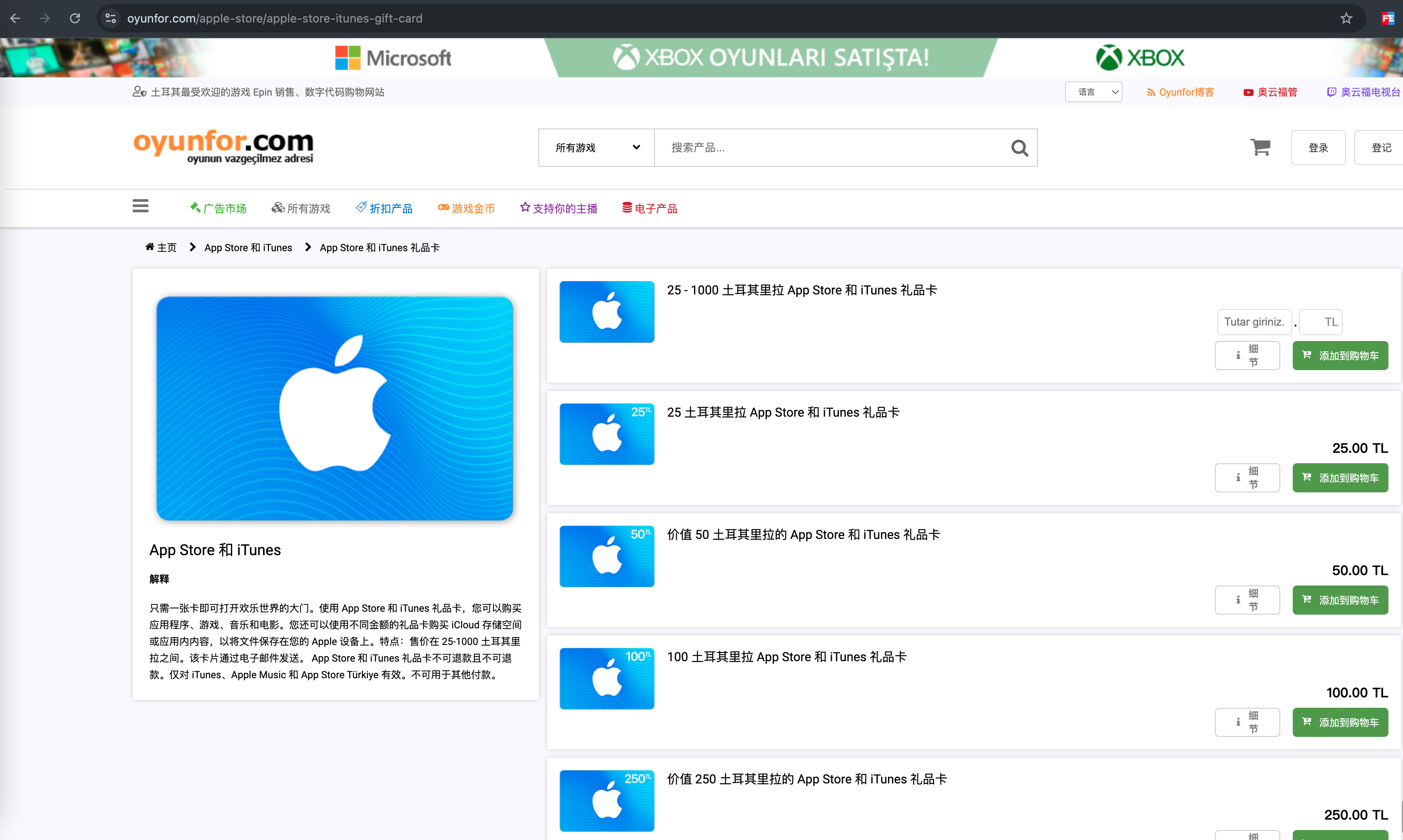Reload the page with the refresh icon
The width and height of the screenshot is (1403, 840).
tap(75, 18)
